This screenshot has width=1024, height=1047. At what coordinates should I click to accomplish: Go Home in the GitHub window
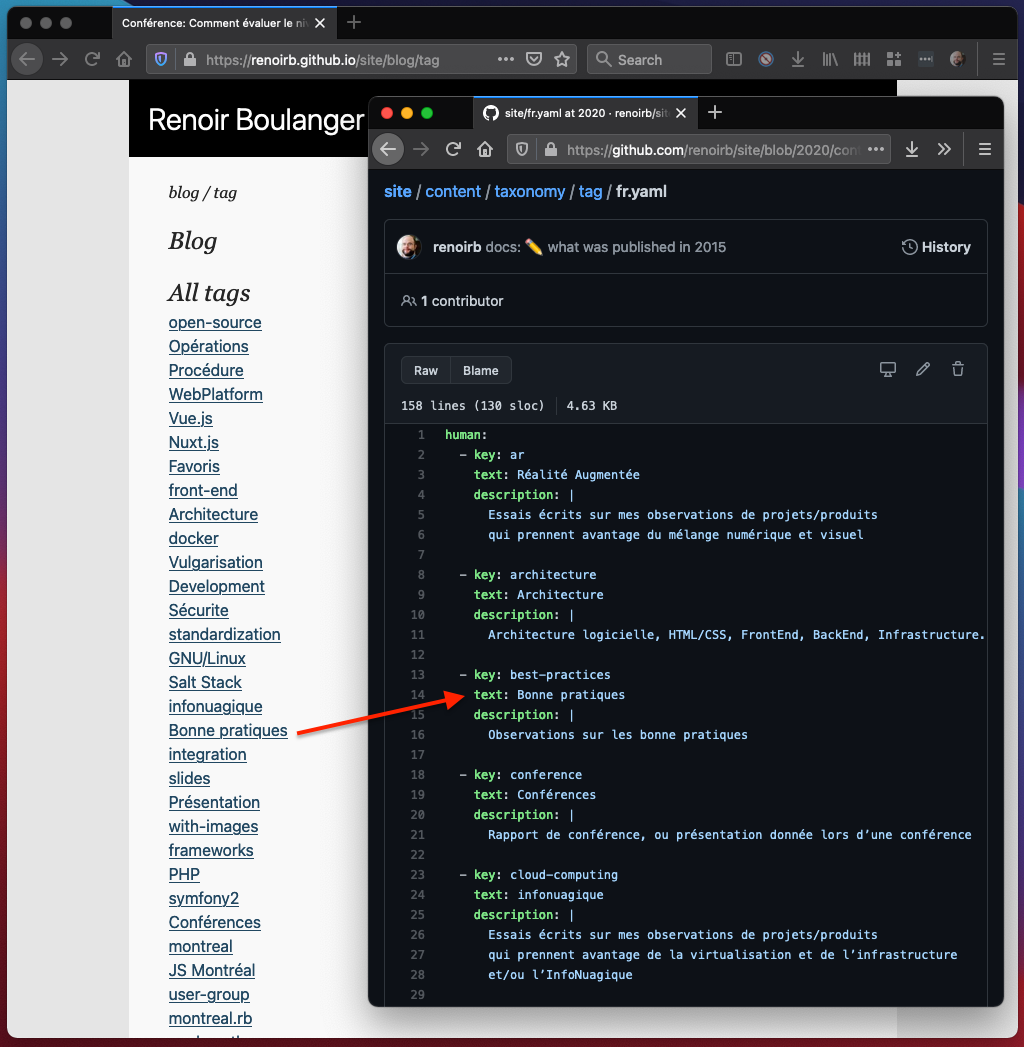pos(485,149)
